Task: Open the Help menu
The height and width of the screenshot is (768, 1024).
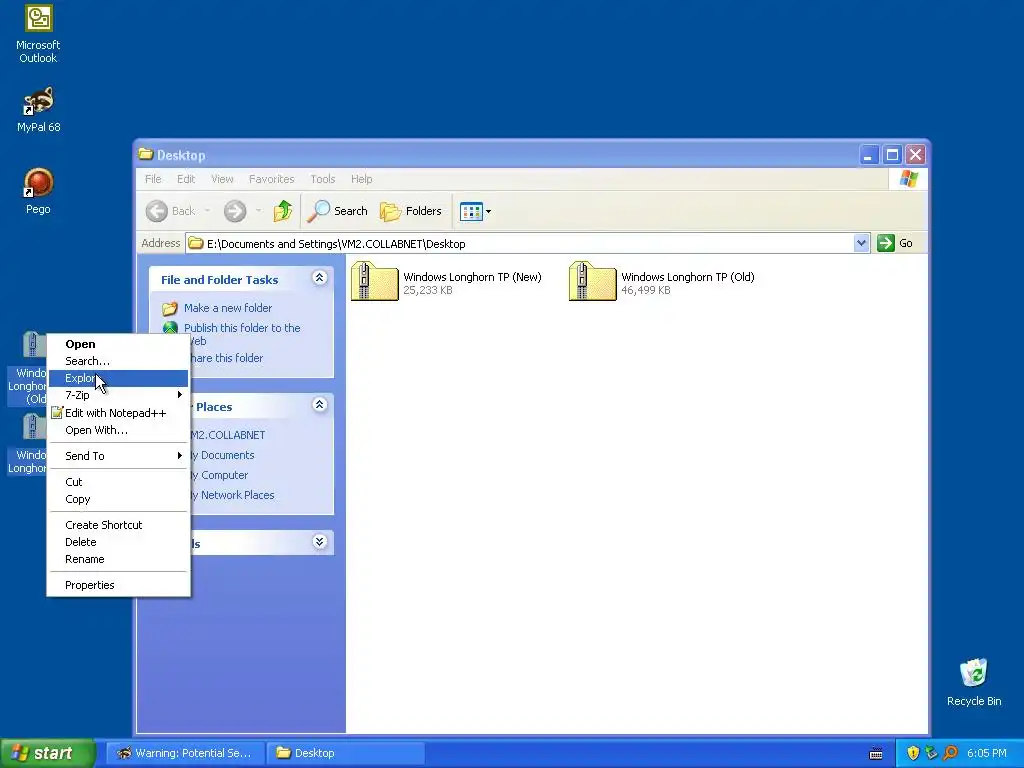Action: (361, 179)
